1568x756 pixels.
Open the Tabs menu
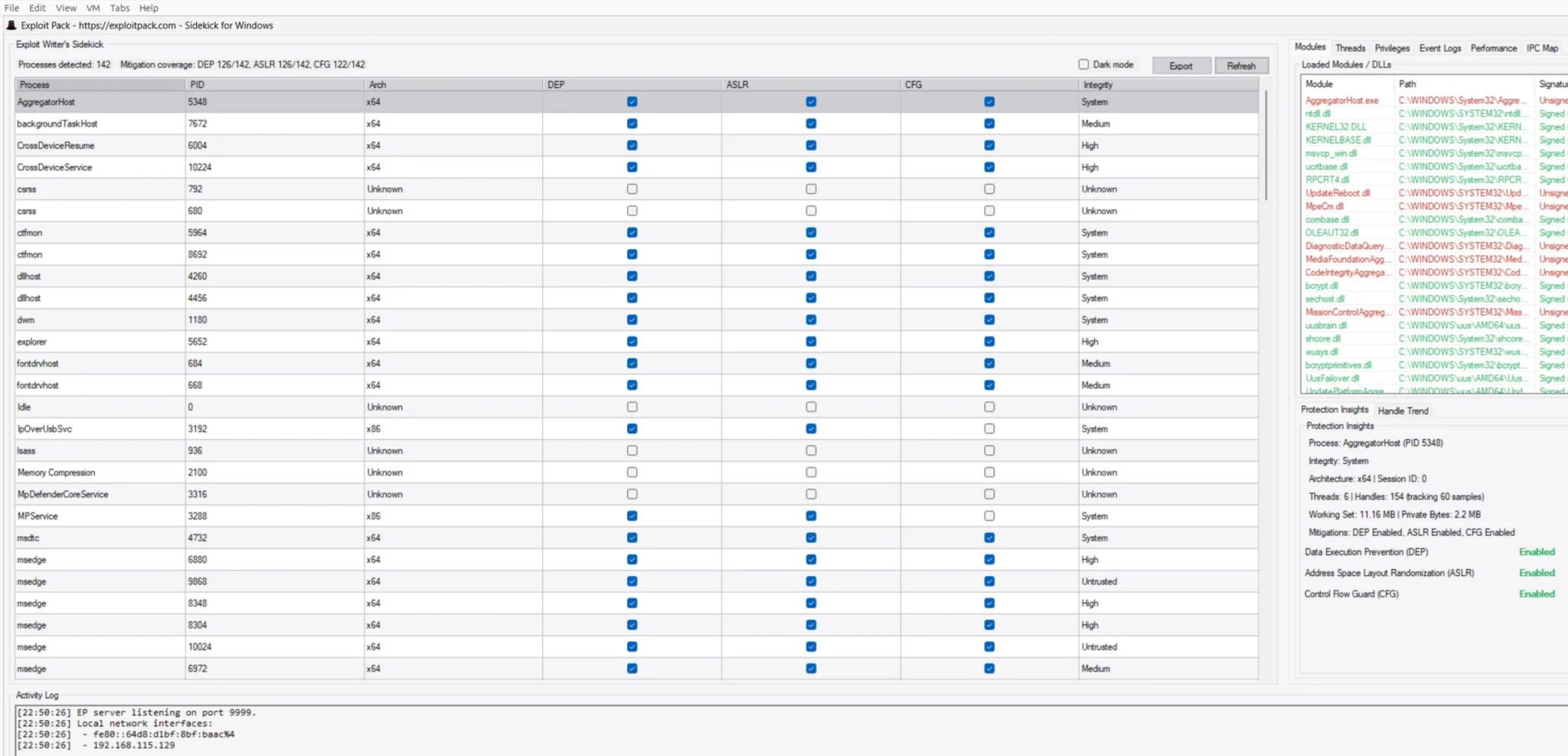point(119,8)
